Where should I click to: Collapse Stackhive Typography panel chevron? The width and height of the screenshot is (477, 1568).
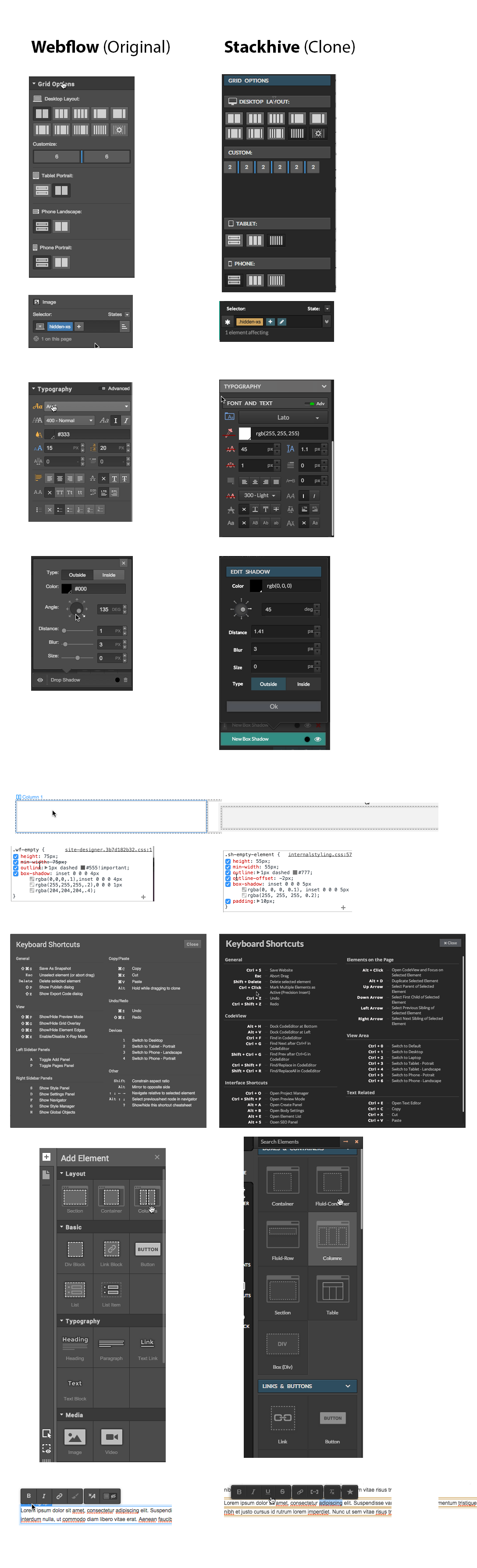[324, 387]
